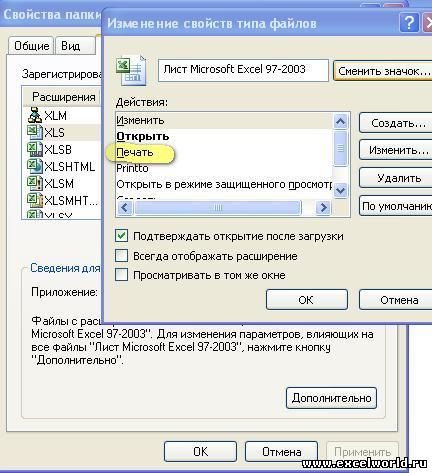Click the actions list scroll down arrow
The image size is (432, 473).
point(340,191)
